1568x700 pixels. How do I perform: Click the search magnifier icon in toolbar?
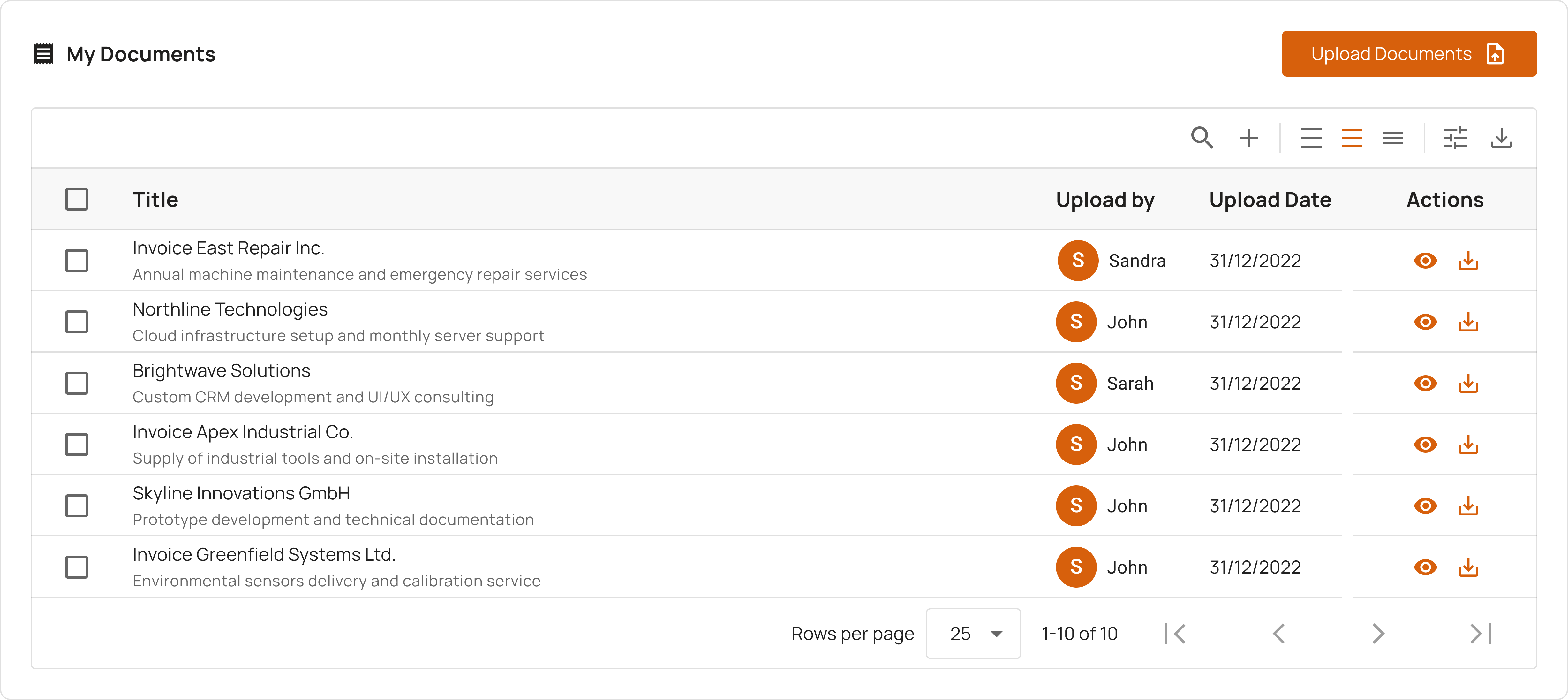click(x=1202, y=138)
